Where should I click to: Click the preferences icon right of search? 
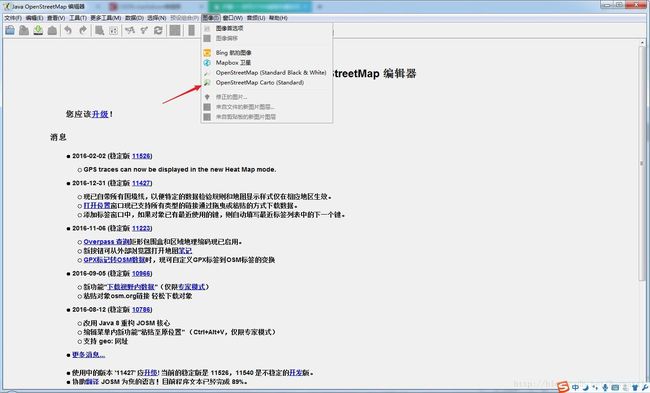pos(114,30)
